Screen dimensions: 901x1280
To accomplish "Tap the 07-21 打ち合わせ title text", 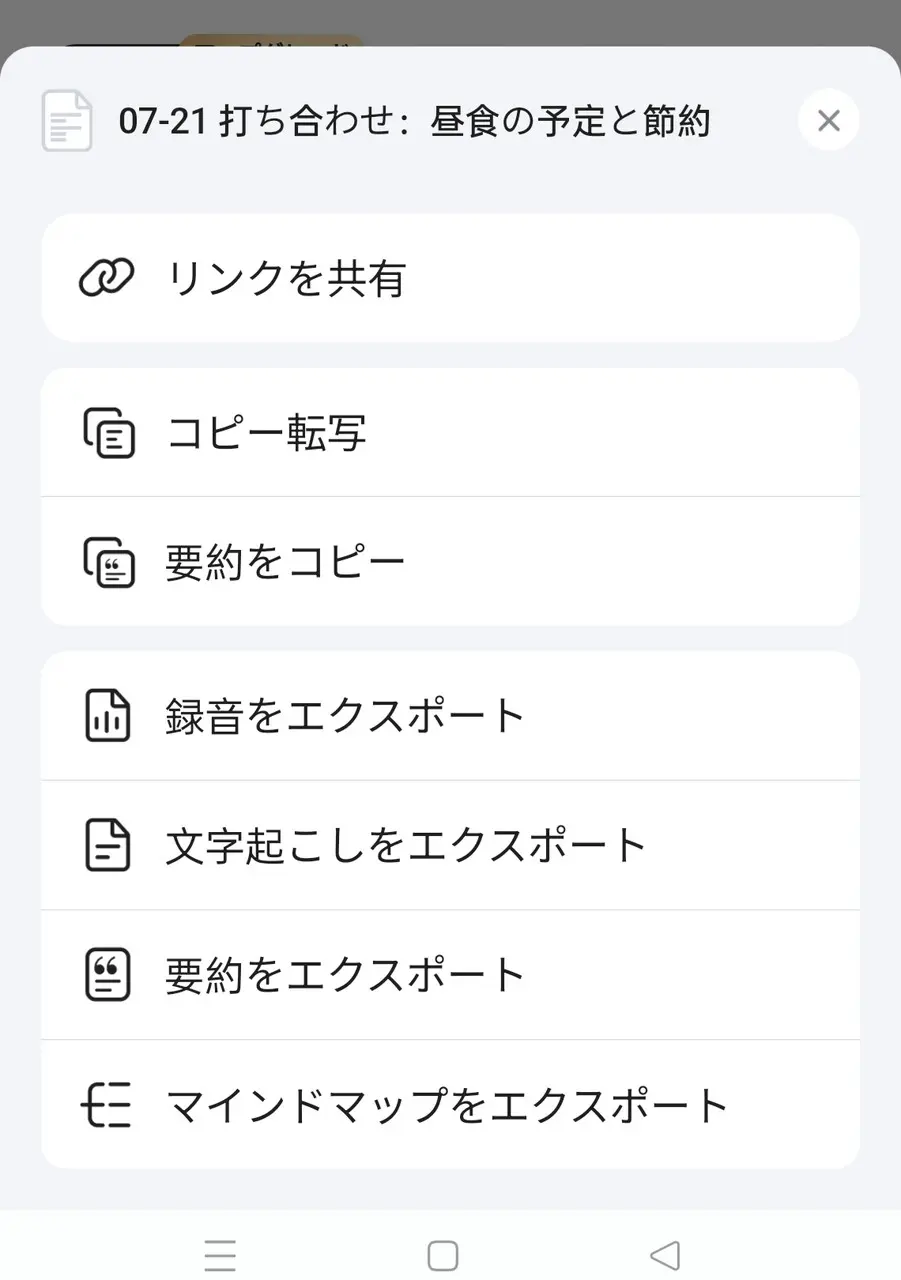I will point(414,122).
